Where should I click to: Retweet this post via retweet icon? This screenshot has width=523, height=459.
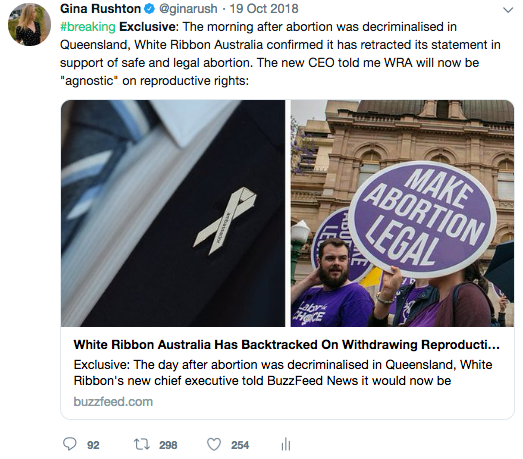[142, 444]
